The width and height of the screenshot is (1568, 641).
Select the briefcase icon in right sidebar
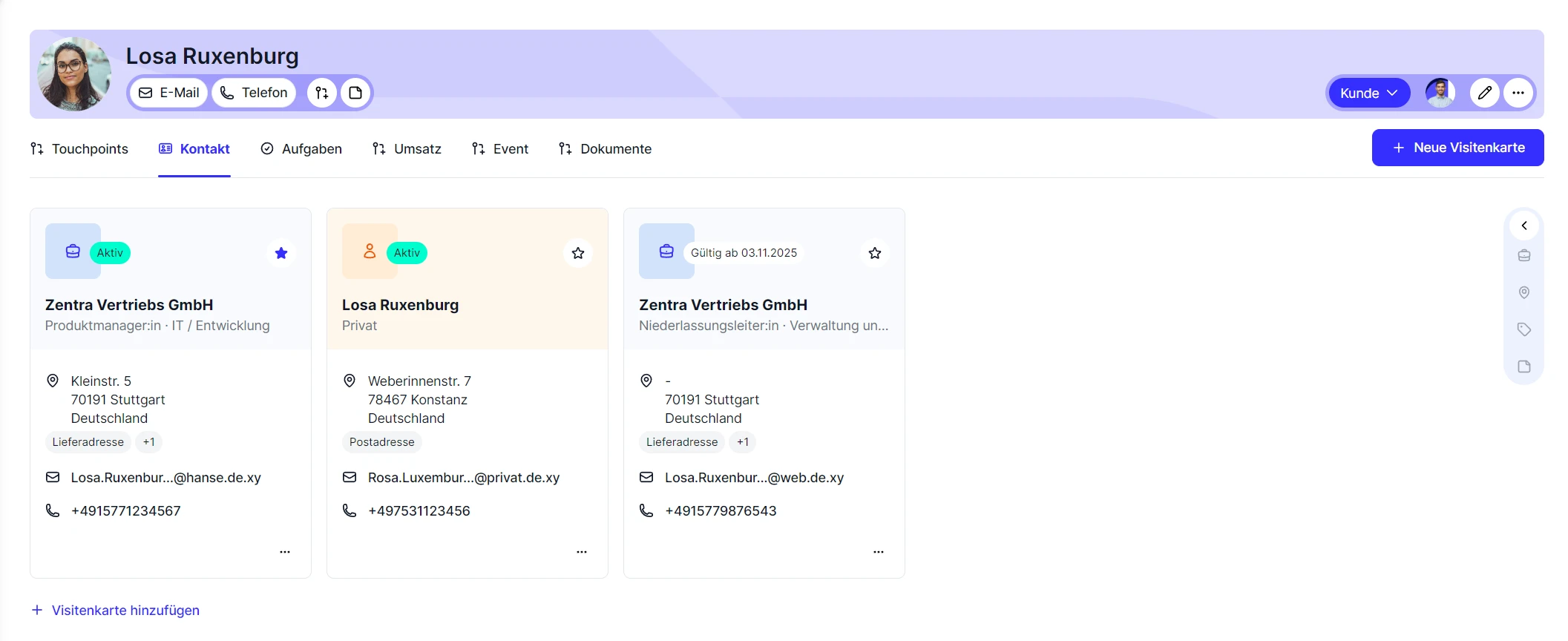click(1523, 255)
